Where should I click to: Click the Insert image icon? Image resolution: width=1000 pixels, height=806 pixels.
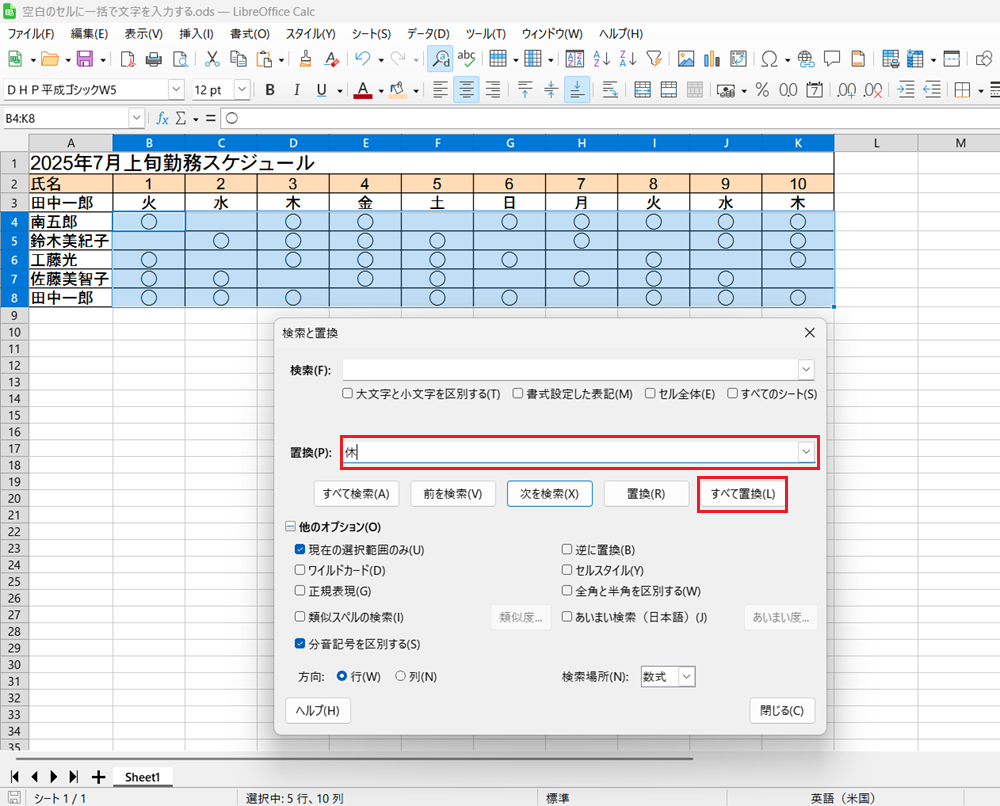tap(686, 59)
